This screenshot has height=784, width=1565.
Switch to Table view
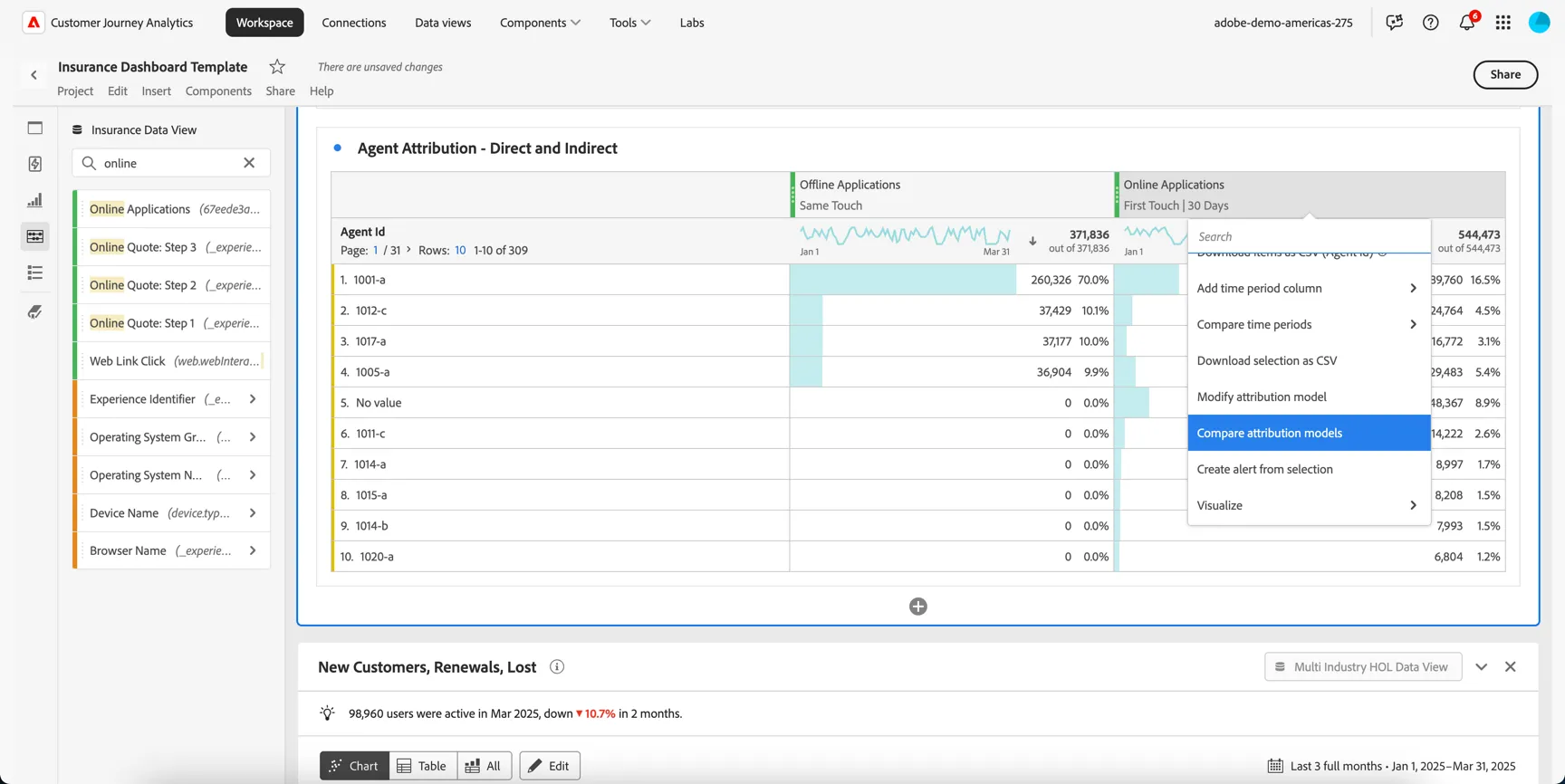click(423, 766)
